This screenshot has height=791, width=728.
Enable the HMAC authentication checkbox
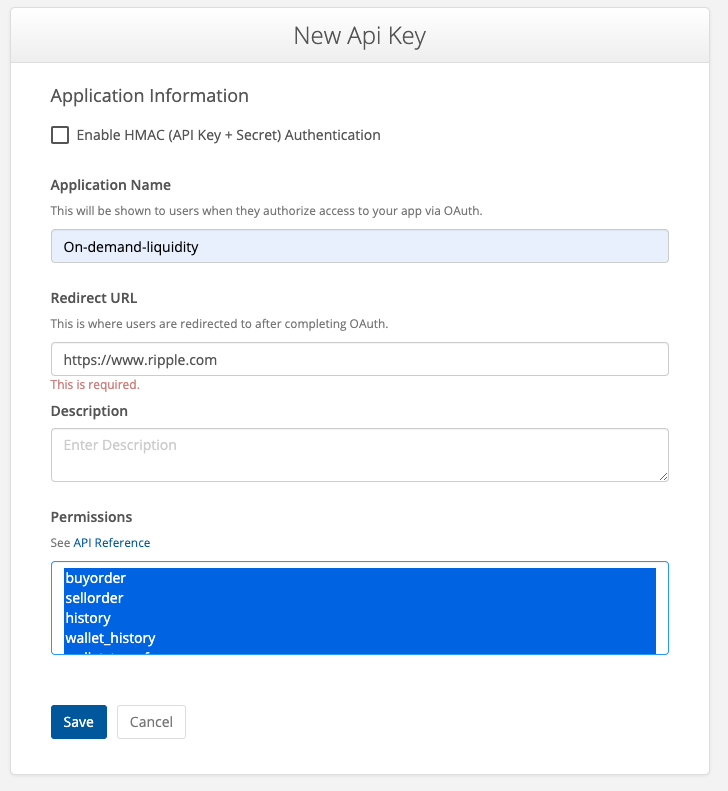[60, 135]
